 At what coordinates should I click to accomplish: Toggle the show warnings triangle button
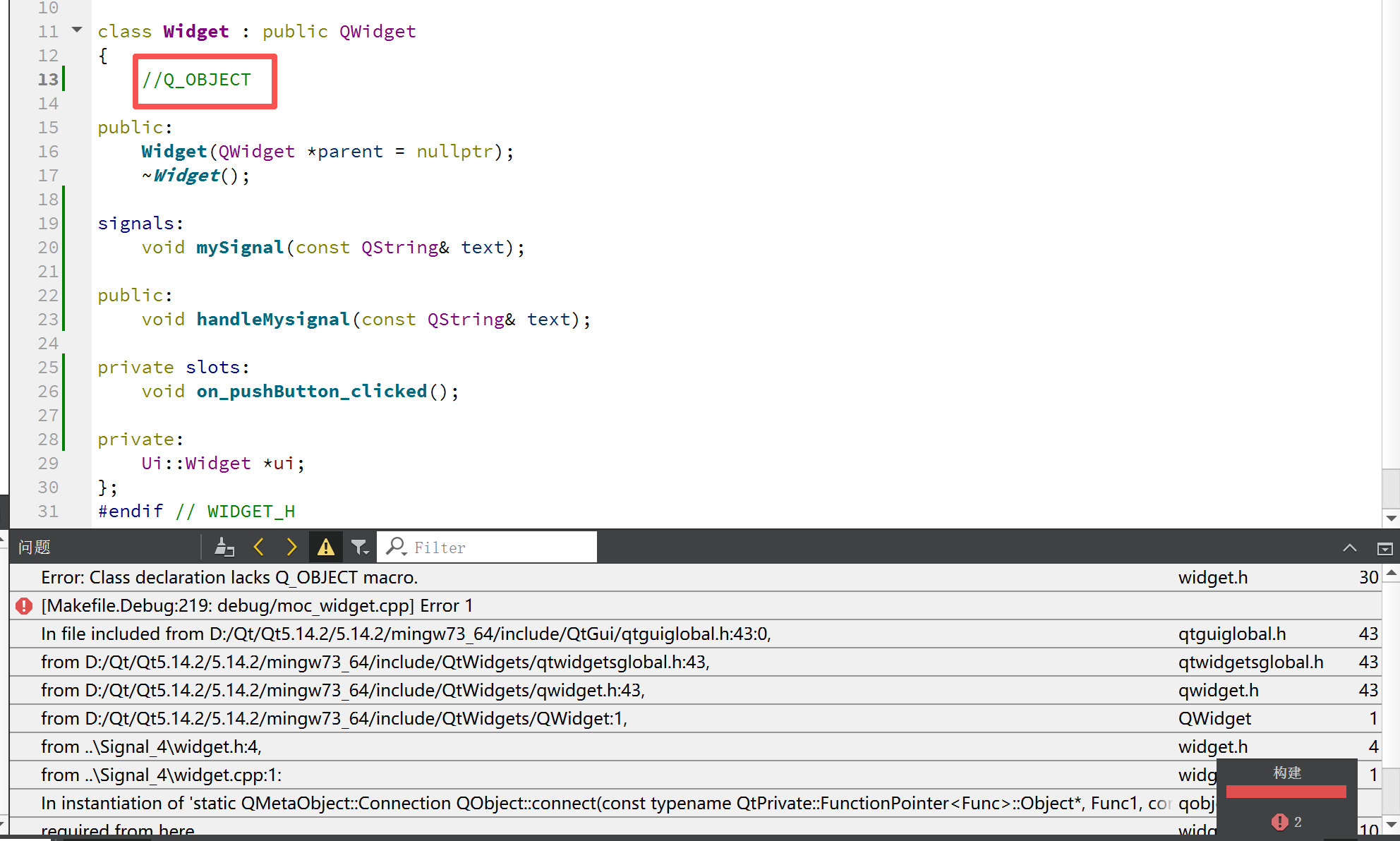[x=325, y=547]
